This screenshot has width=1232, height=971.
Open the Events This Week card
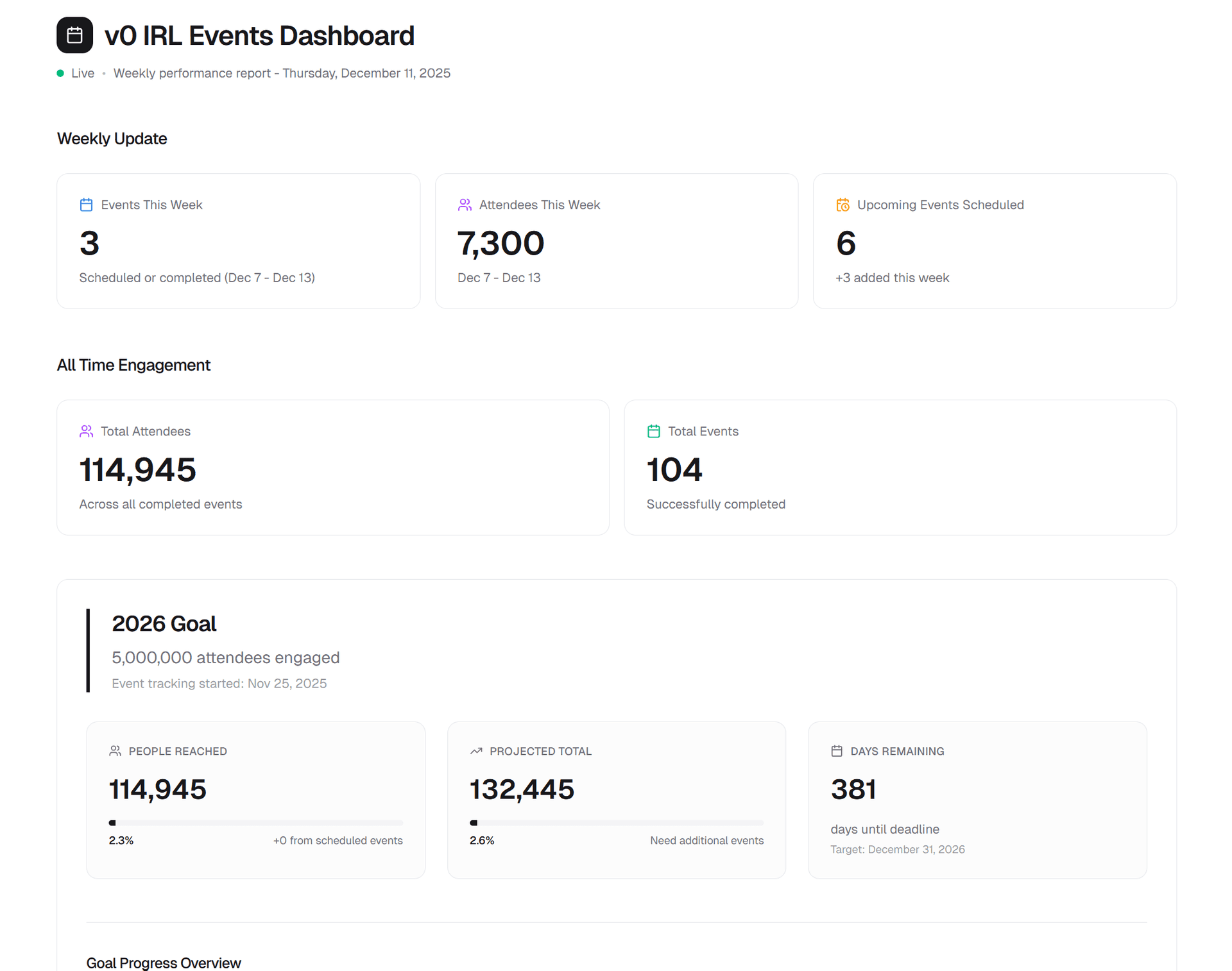238,241
